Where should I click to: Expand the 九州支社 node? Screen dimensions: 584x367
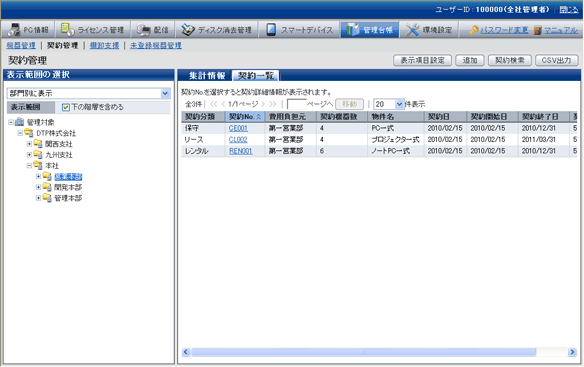coord(29,155)
